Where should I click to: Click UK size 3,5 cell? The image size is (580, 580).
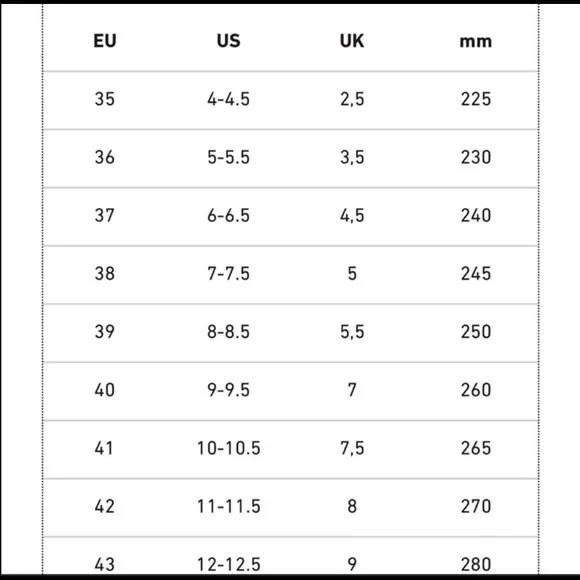tap(352, 157)
